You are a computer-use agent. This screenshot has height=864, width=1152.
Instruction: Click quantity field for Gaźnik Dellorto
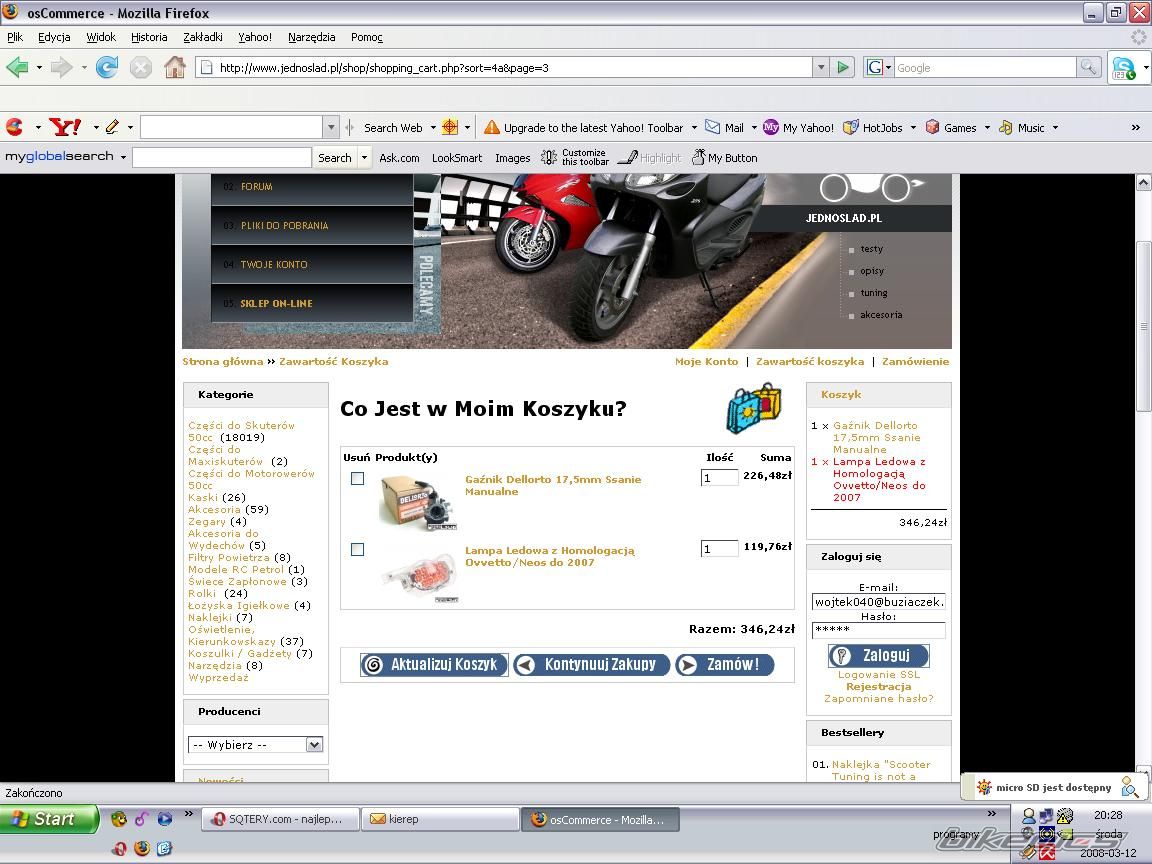[x=719, y=478]
